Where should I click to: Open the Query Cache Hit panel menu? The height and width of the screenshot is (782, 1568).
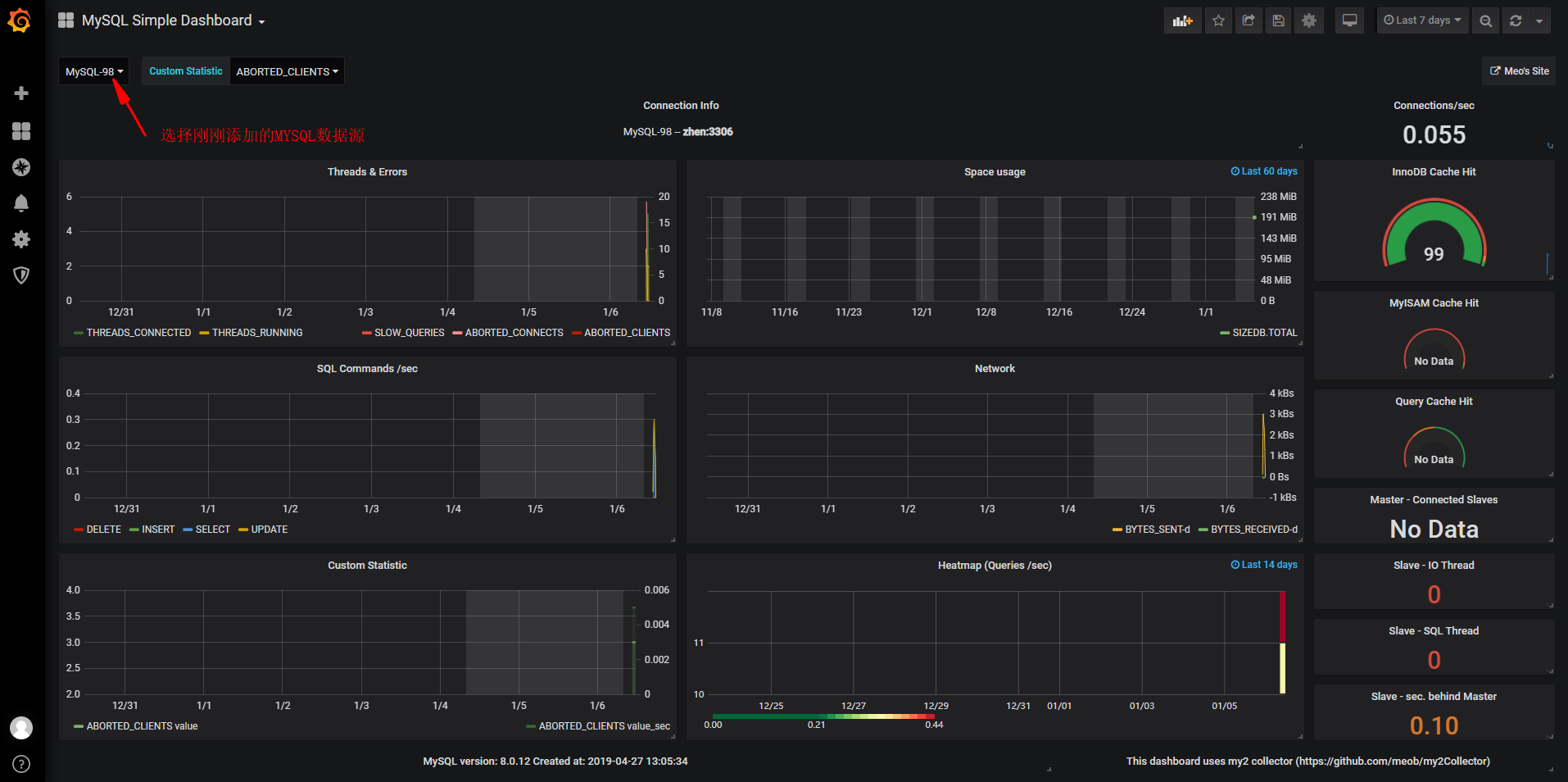click(1434, 402)
